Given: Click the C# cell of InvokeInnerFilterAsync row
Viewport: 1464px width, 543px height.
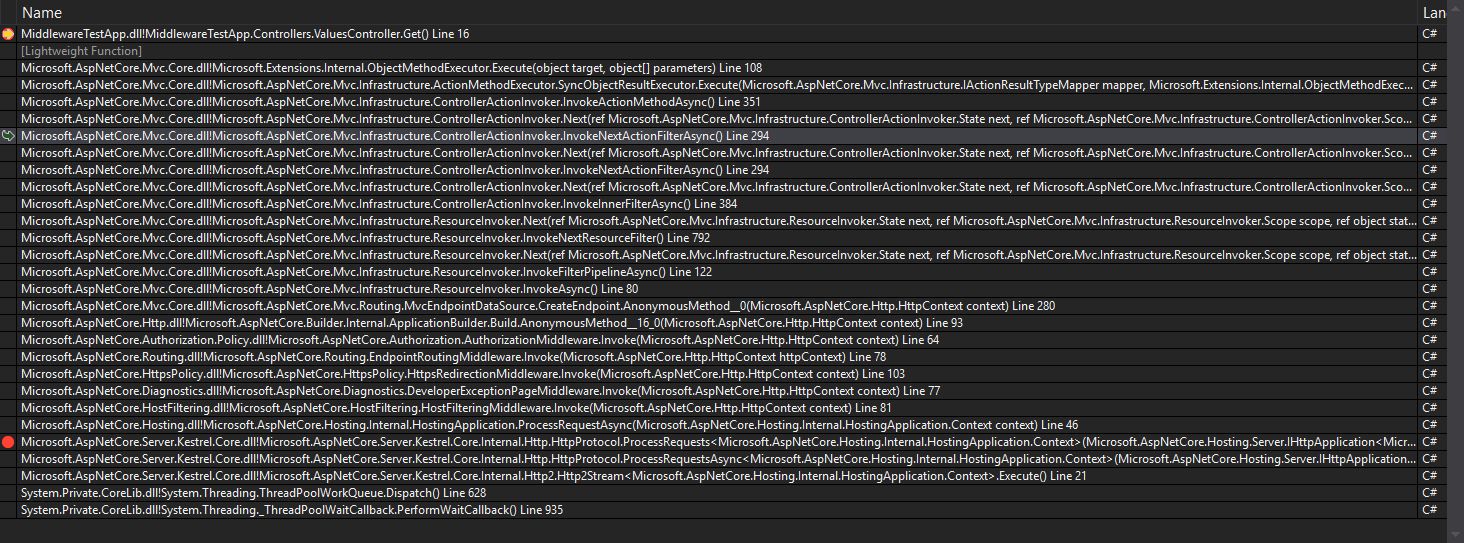Looking at the screenshot, I should pyautogui.click(x=1429, y=204).
